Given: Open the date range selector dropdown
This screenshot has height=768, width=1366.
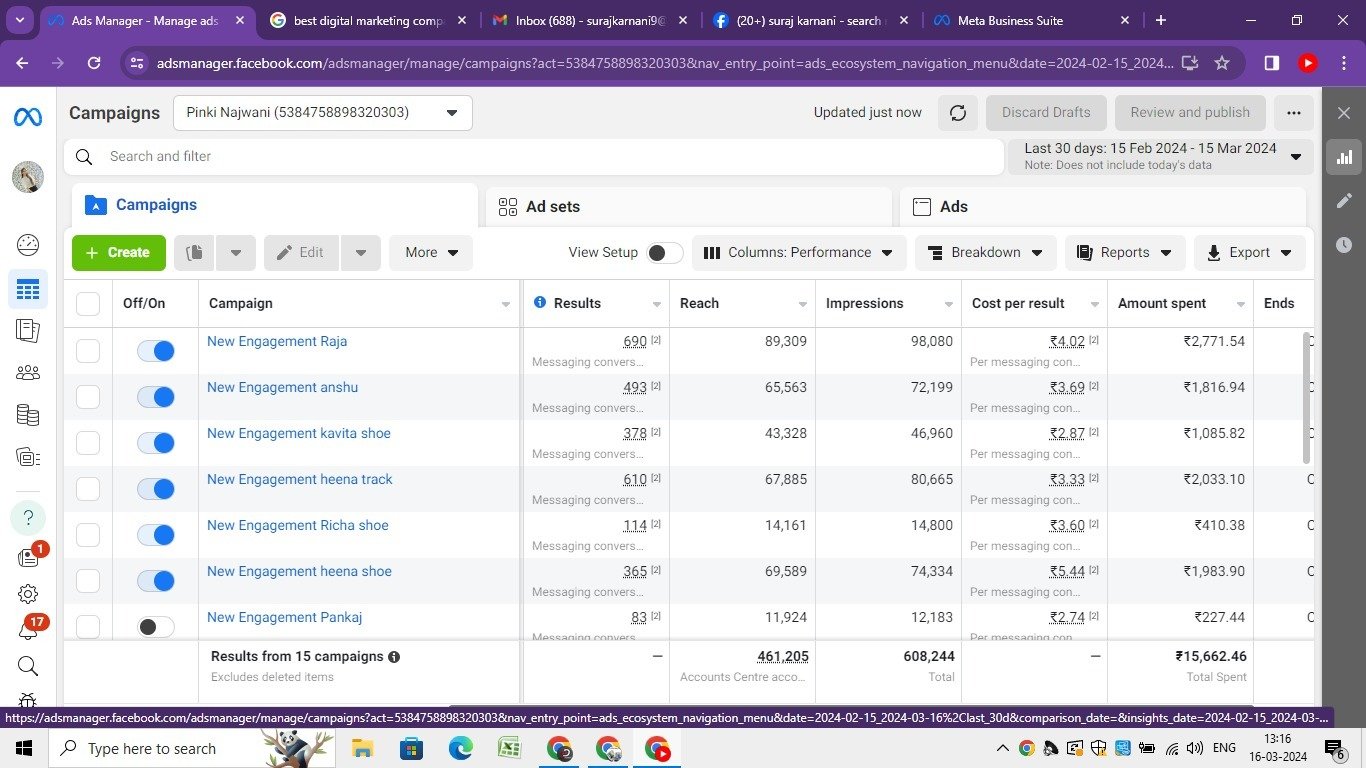Looking at the screenshot, I should [x=1160, y=156].
